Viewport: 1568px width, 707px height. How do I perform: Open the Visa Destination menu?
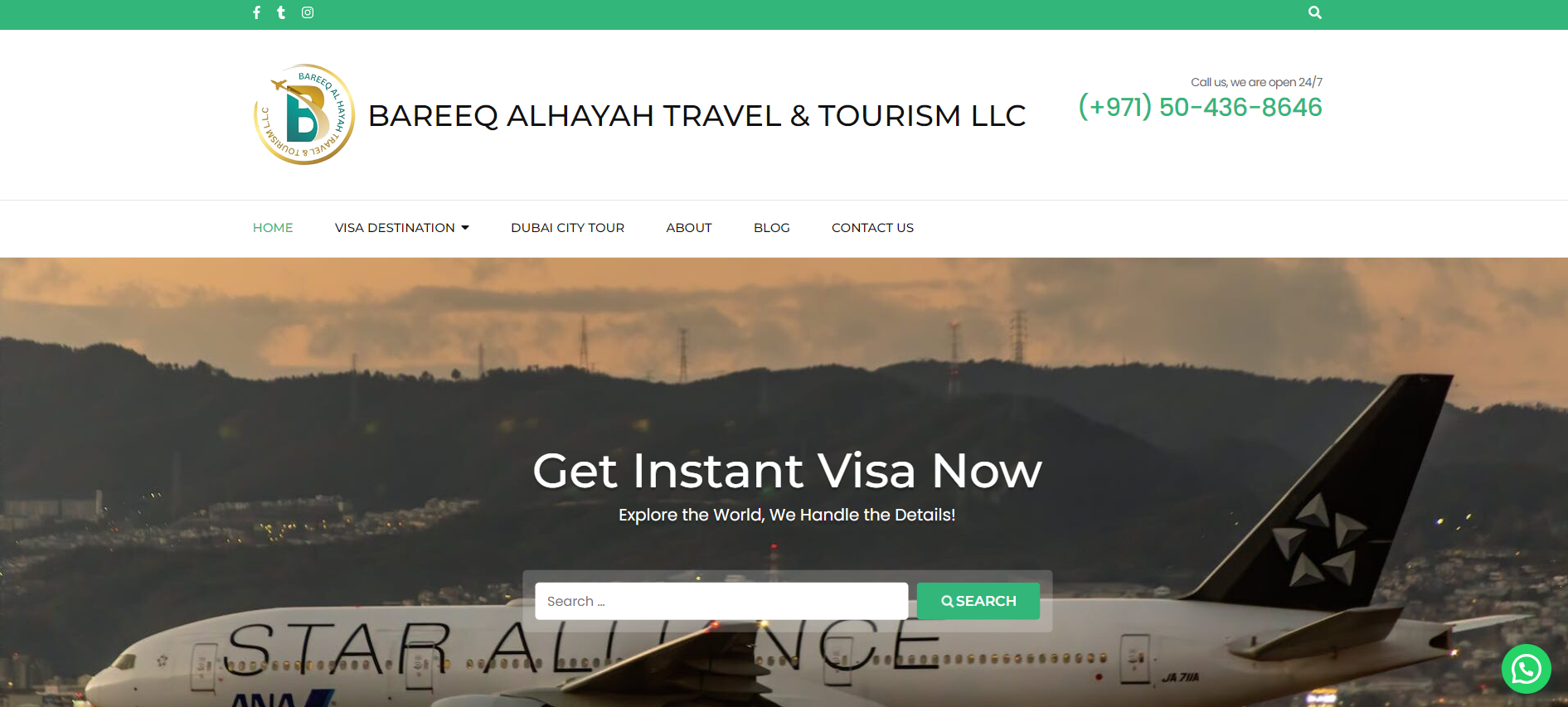[x=395, y=228]
